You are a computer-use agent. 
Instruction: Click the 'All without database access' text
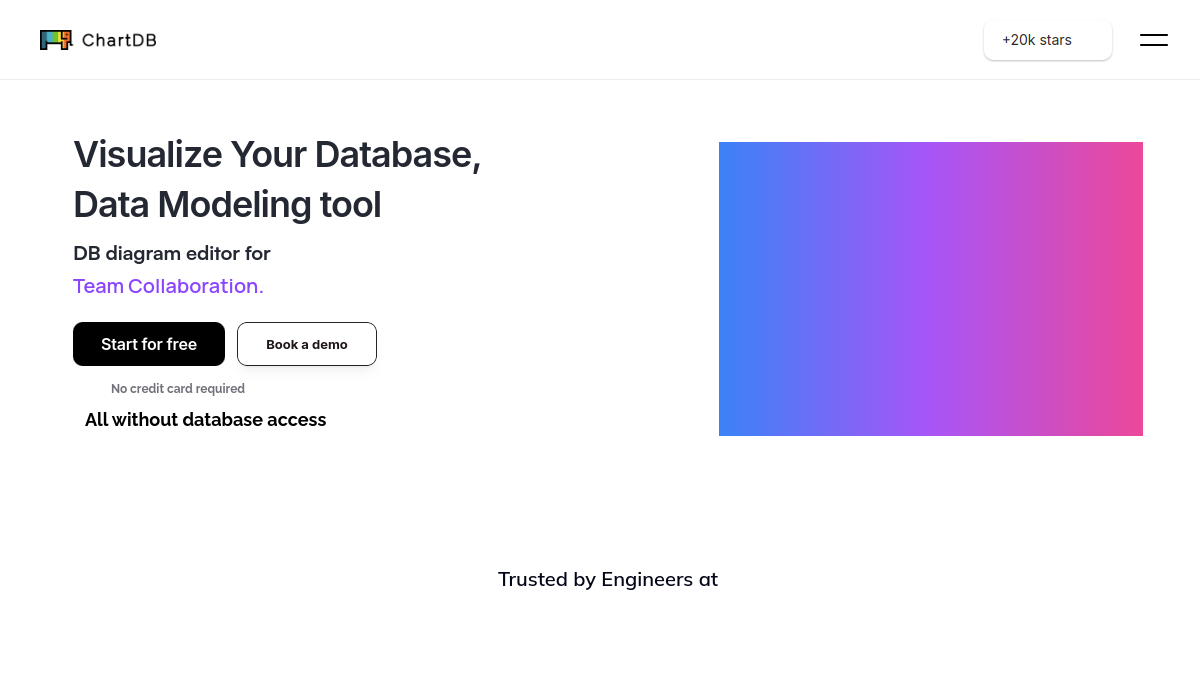(206, 420)
